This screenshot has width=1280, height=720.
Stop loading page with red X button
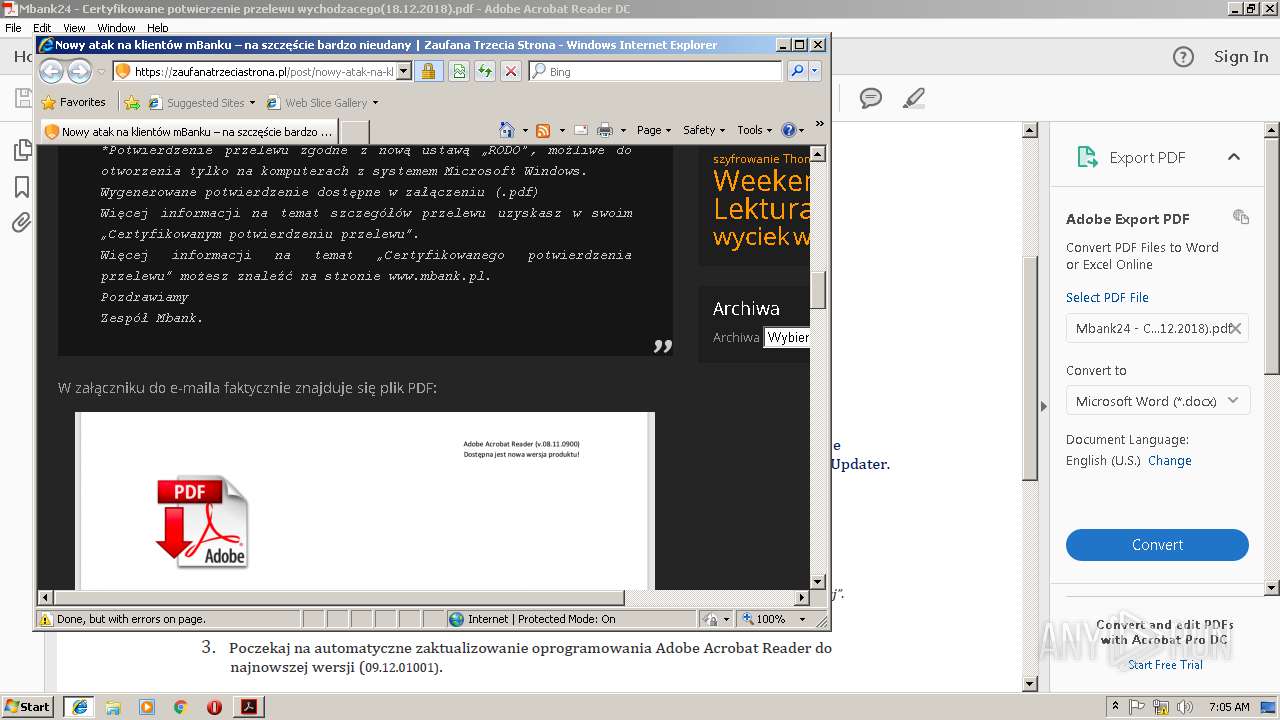[510, 71]
